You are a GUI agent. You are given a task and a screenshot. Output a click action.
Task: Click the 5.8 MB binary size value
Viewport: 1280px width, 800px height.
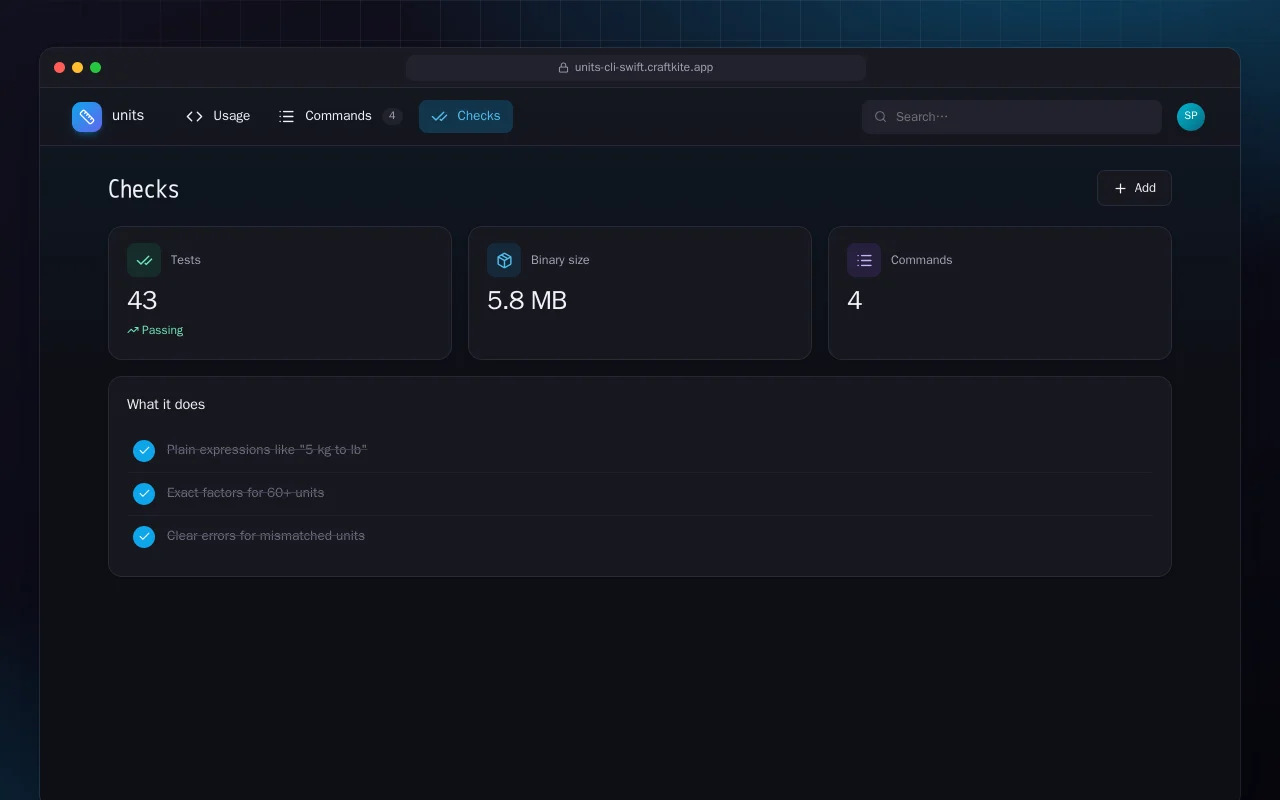[x=527, y=300]
